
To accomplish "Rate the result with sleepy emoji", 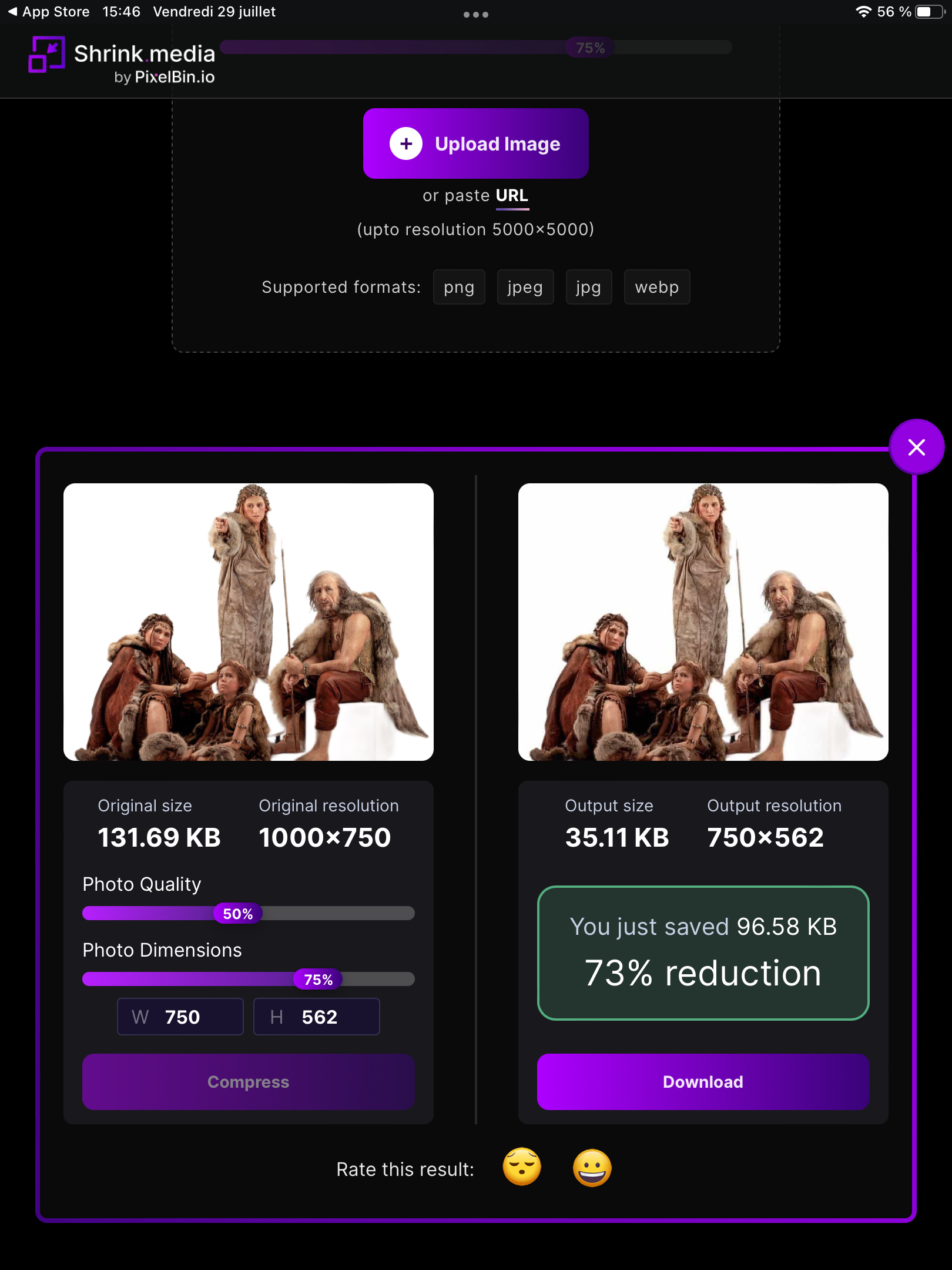I will point(522,1168).
